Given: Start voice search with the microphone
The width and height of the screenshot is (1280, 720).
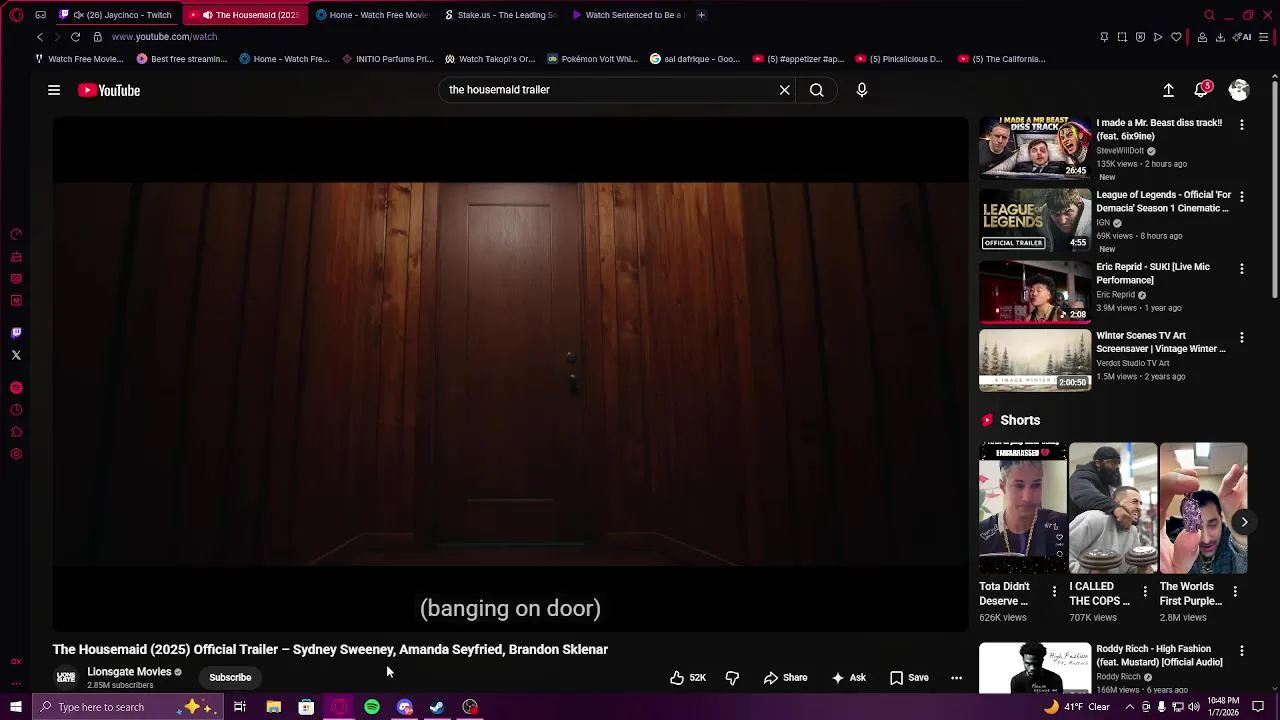Looking at the screenshot, I should click(x=862, y=90).
